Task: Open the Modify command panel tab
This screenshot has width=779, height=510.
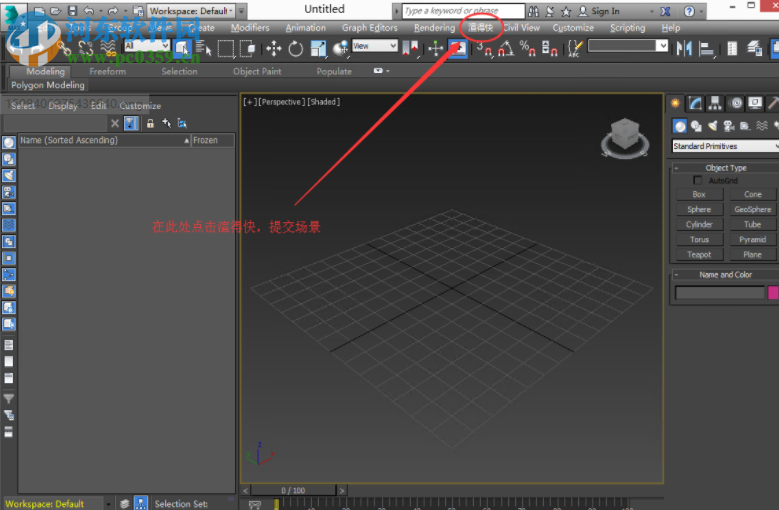Action: [x=696, y=103]
